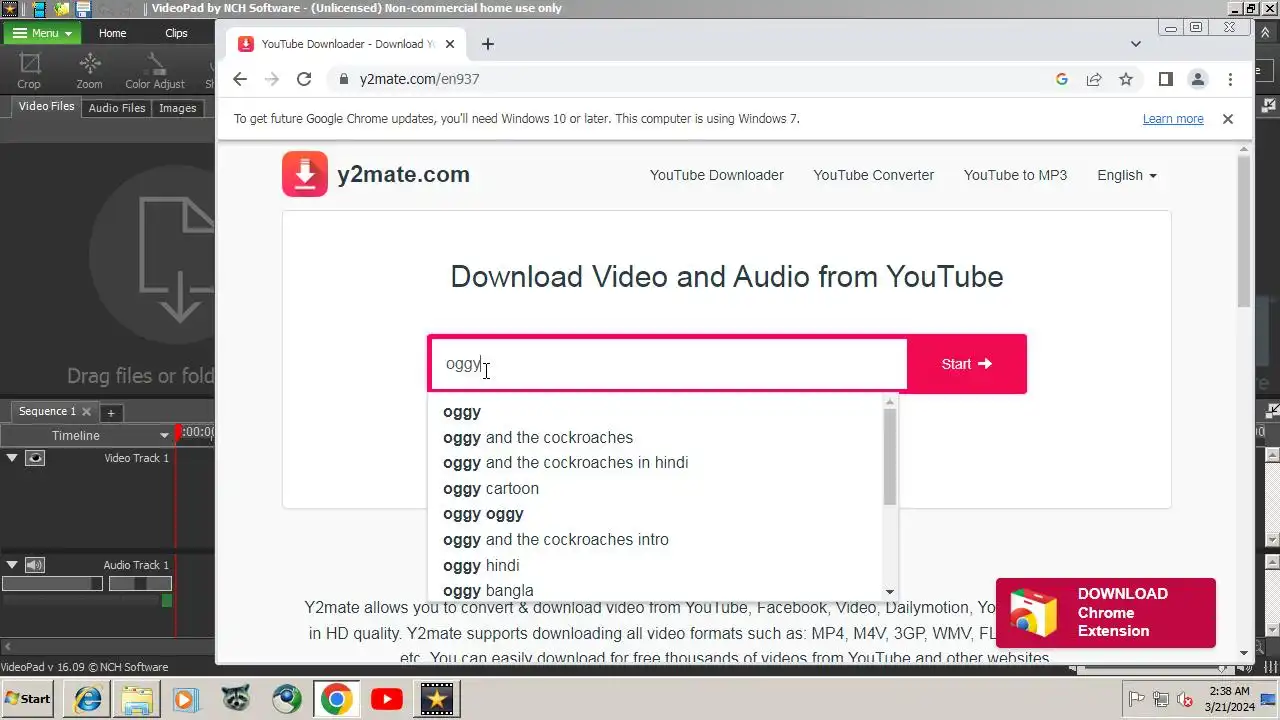Open Color Adjust in VideoPad
Viewport: 1280px width, 720px height.
tap(155, 70)
